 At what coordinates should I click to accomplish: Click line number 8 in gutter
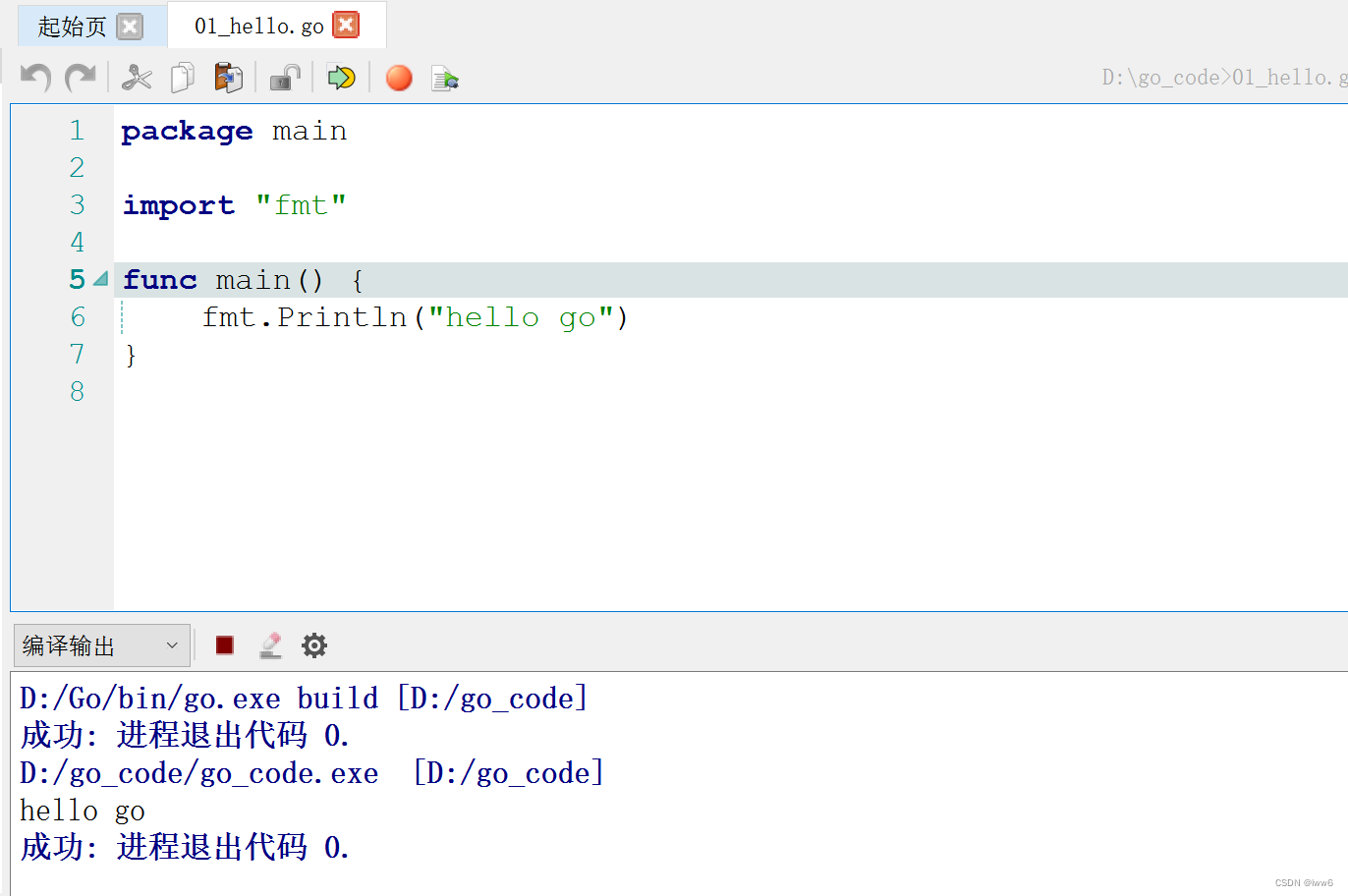coord(77,392)
